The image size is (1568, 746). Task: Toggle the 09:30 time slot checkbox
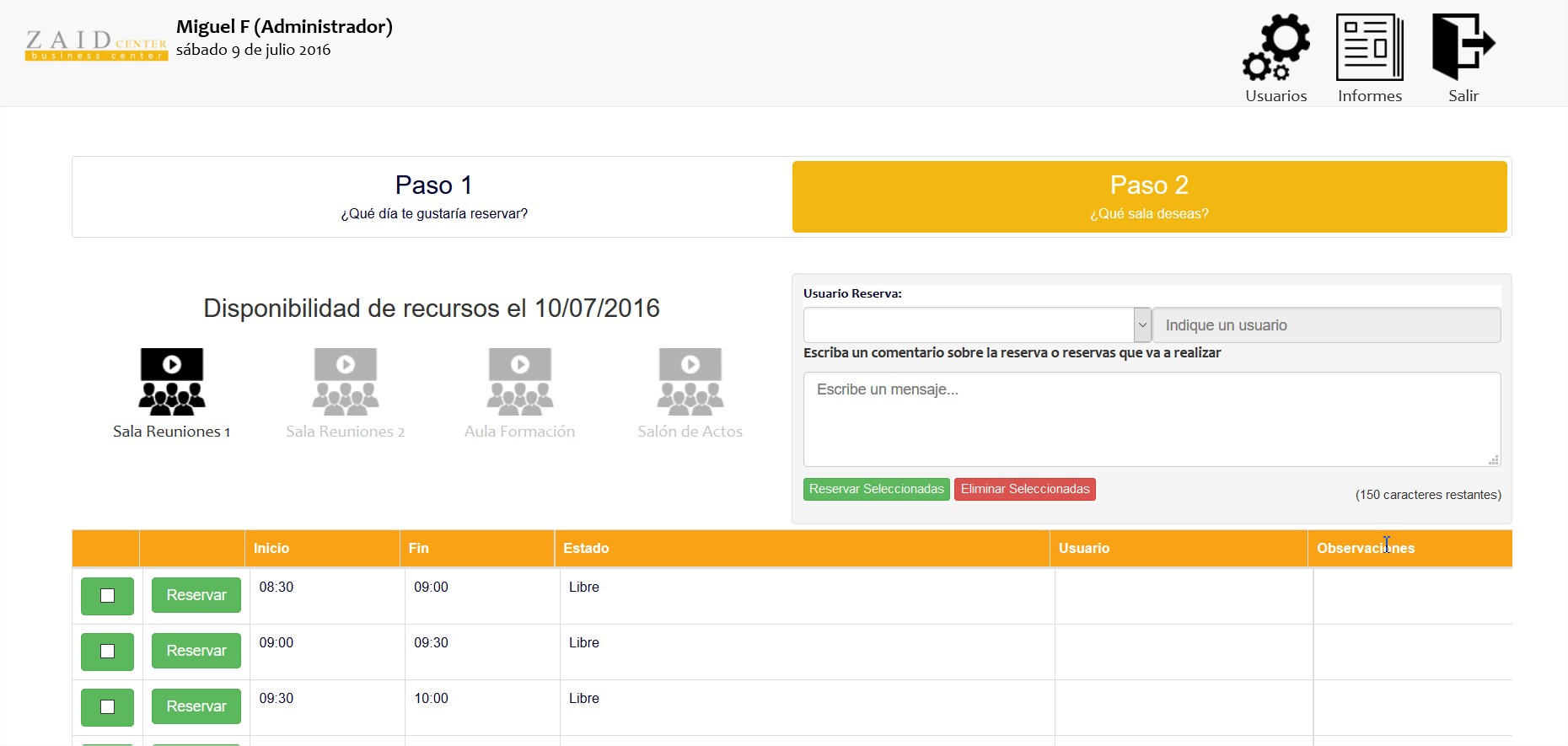pyautogui.click(x=107, y=707)
